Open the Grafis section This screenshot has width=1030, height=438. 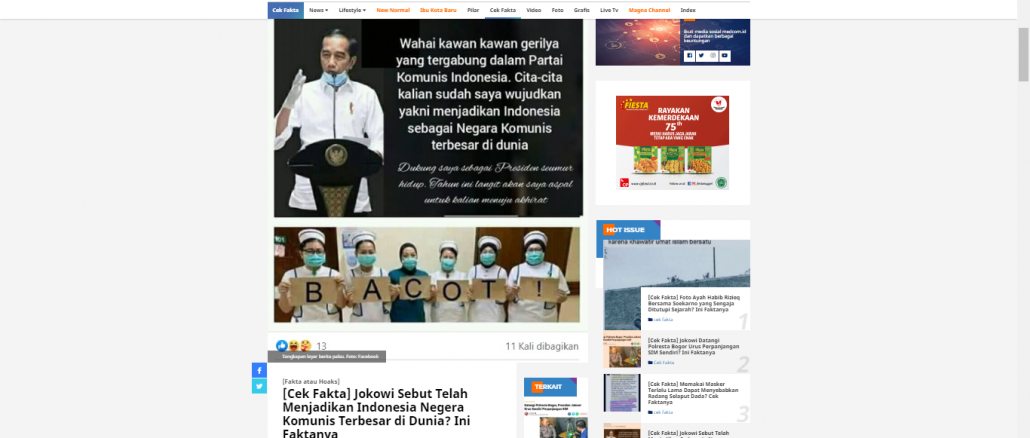click(x=581, y=10)
